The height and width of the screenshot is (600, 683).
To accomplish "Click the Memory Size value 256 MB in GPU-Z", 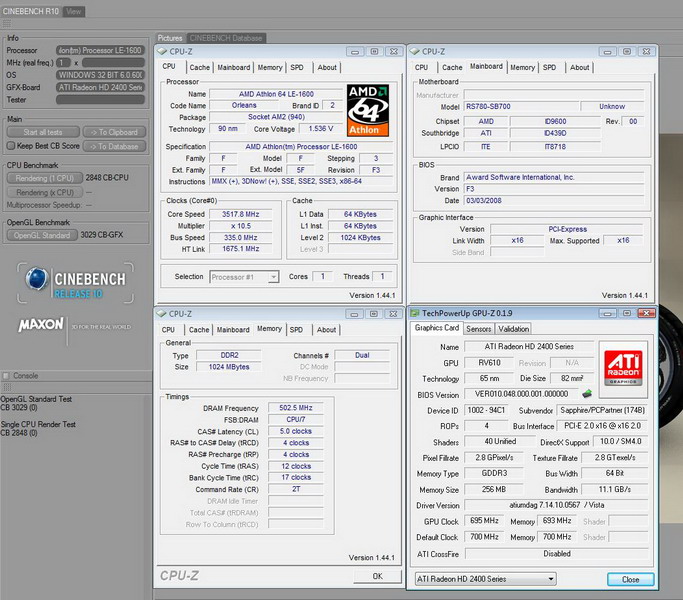I will 494,489.
